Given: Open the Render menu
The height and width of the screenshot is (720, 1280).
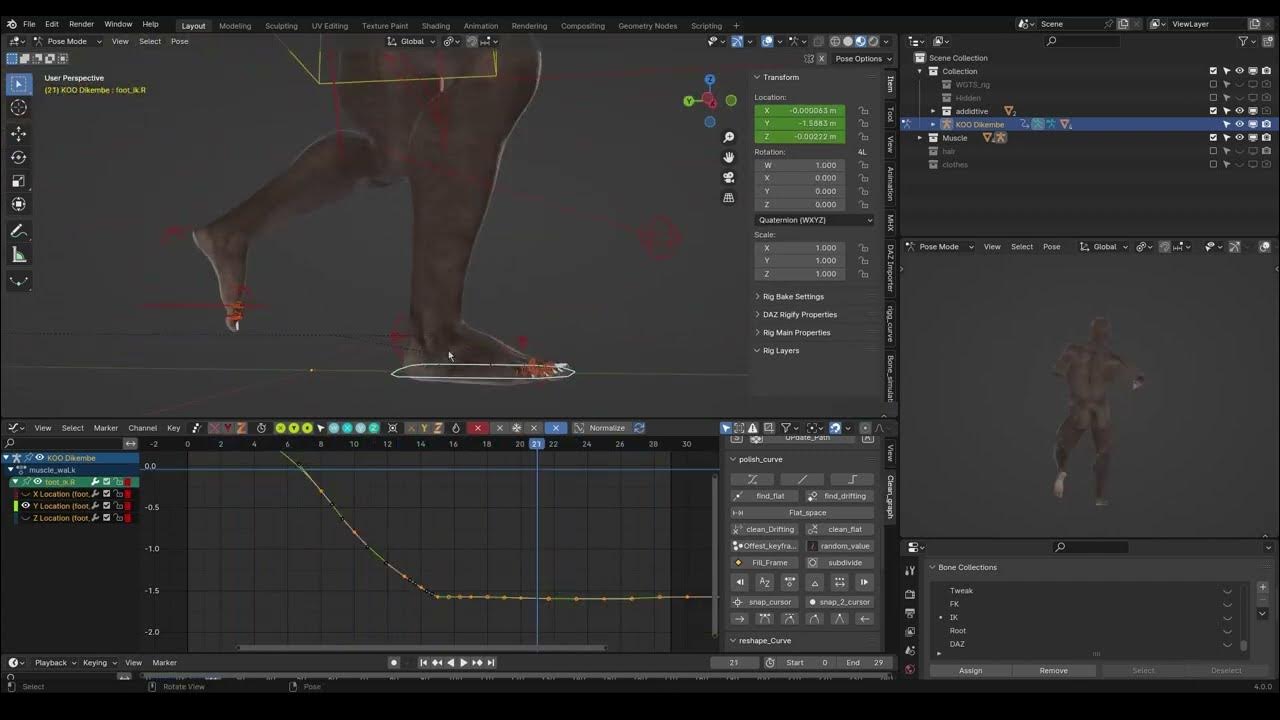Looking at the screenshot, I should point(81,24).
